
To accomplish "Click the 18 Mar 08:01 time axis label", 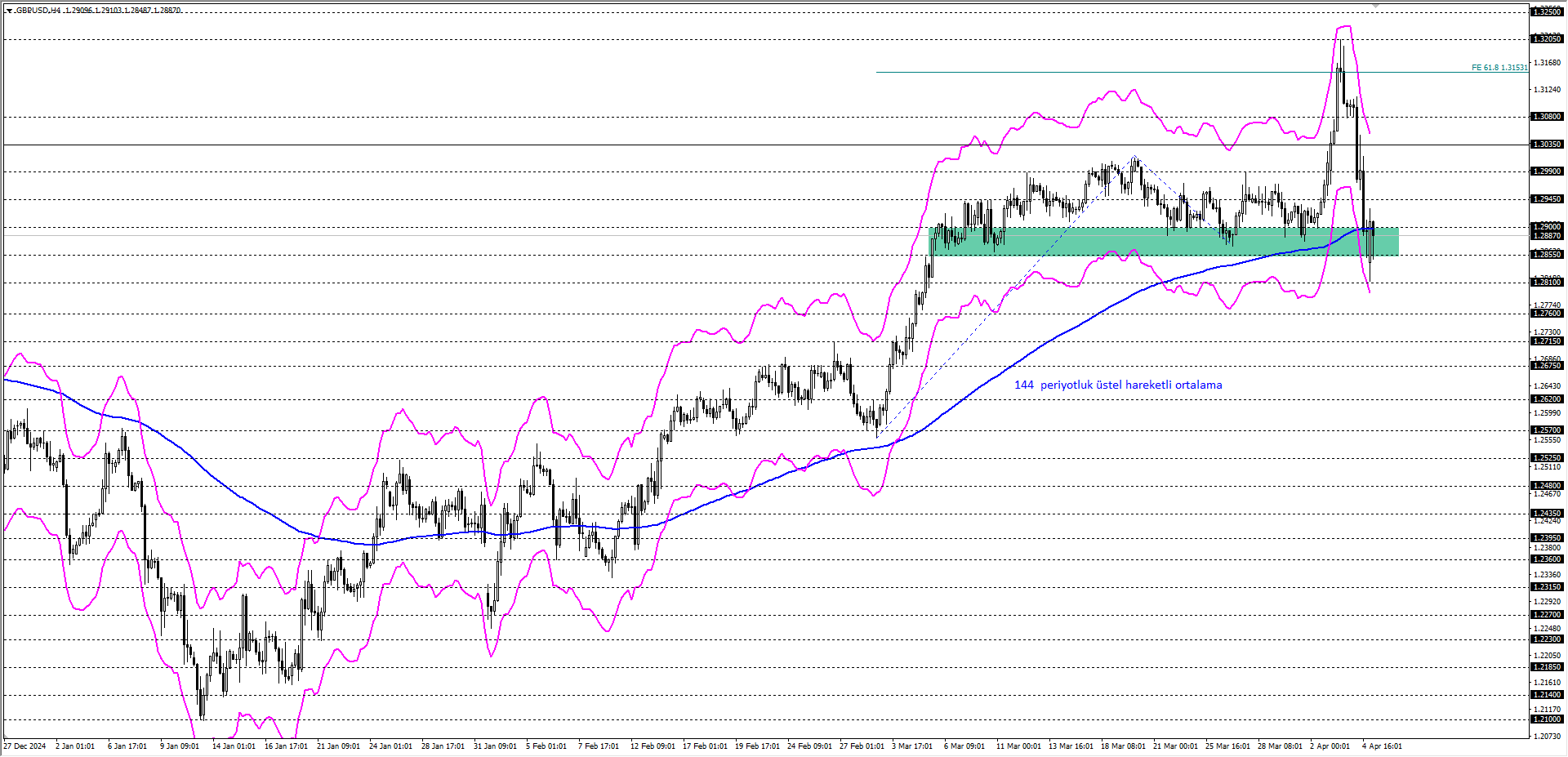I will click(1123, 746).
